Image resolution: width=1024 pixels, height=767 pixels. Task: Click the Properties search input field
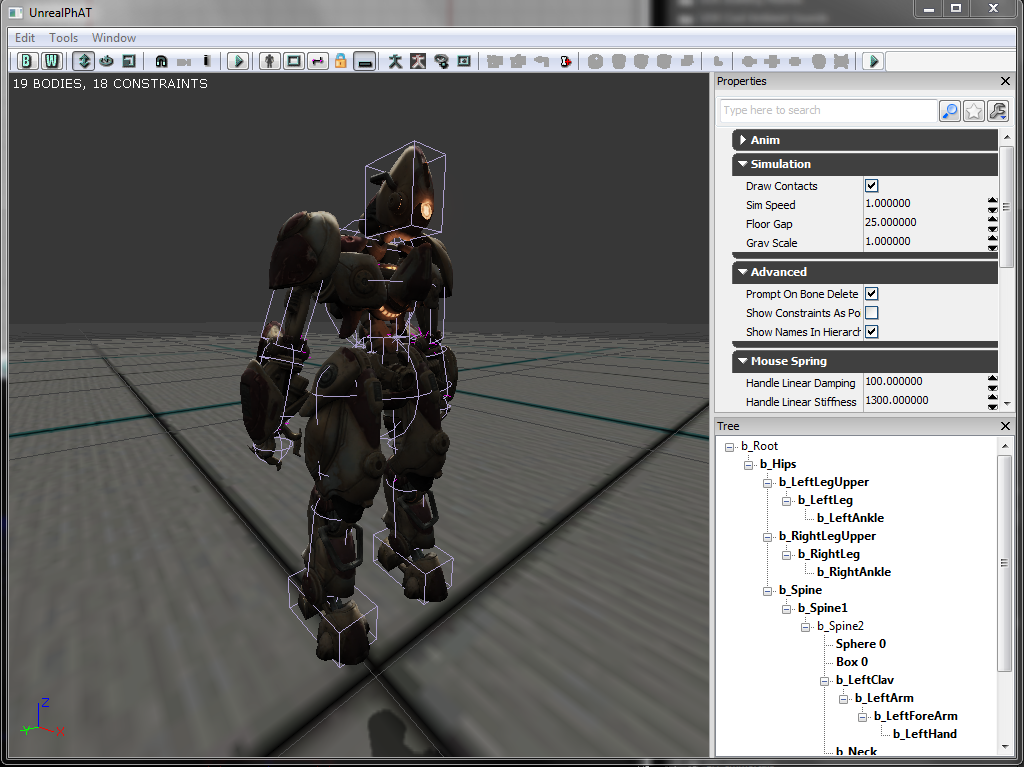[x=827, y=111]
